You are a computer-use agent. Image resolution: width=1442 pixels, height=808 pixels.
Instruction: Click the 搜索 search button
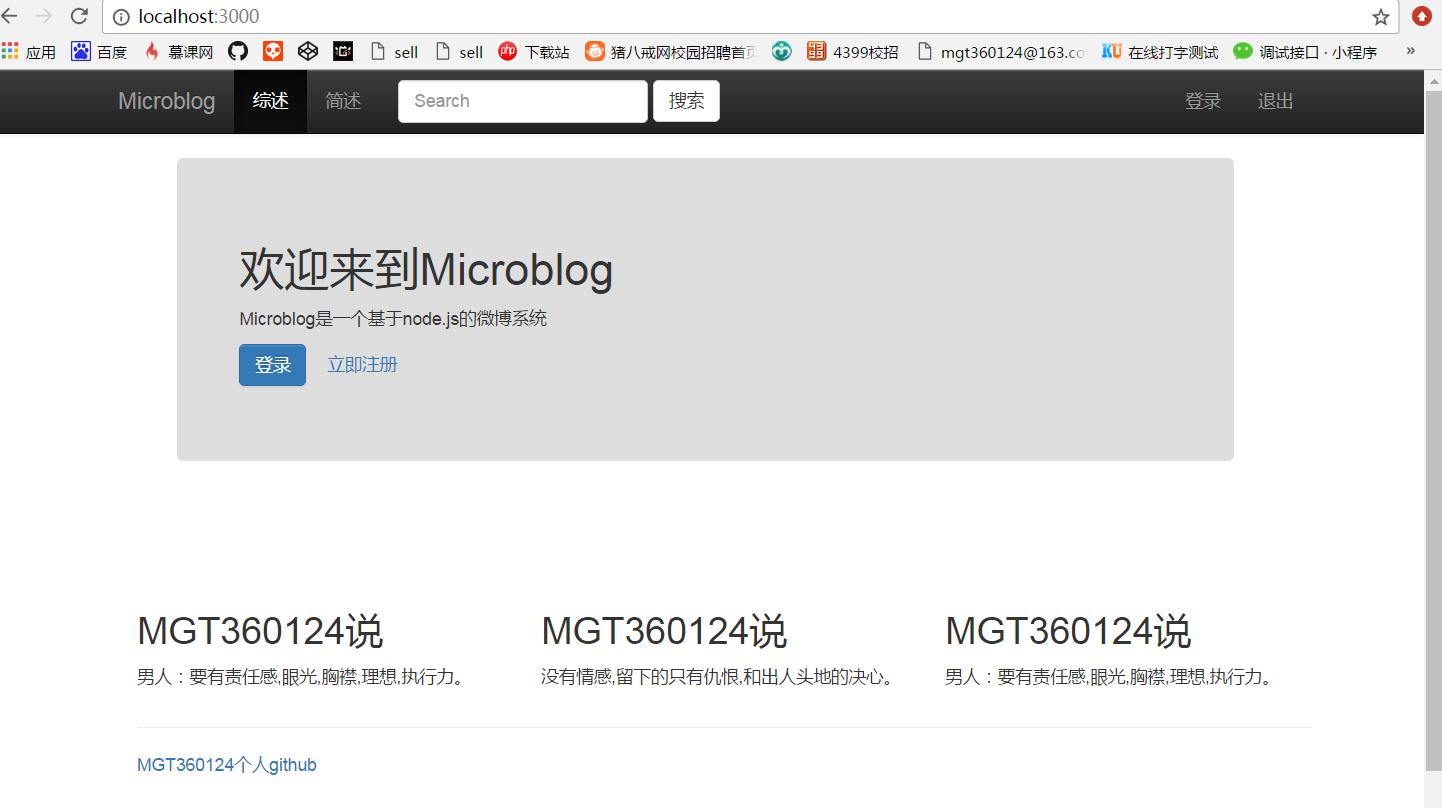686,100
